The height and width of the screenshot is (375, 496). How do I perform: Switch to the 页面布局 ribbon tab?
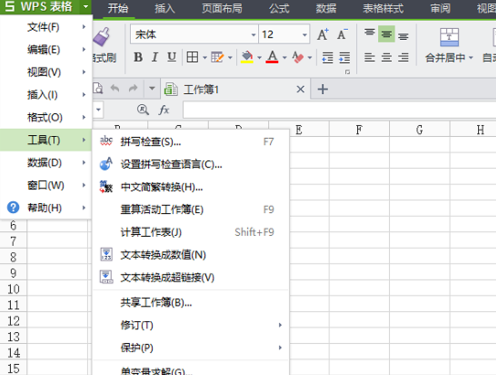point(222,9)
